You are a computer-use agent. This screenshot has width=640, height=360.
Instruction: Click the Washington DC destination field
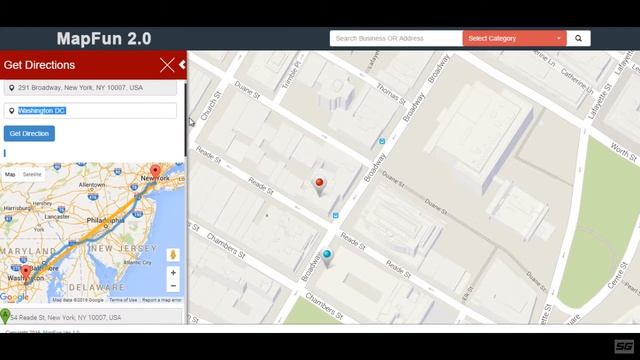(x=90, y=111)
